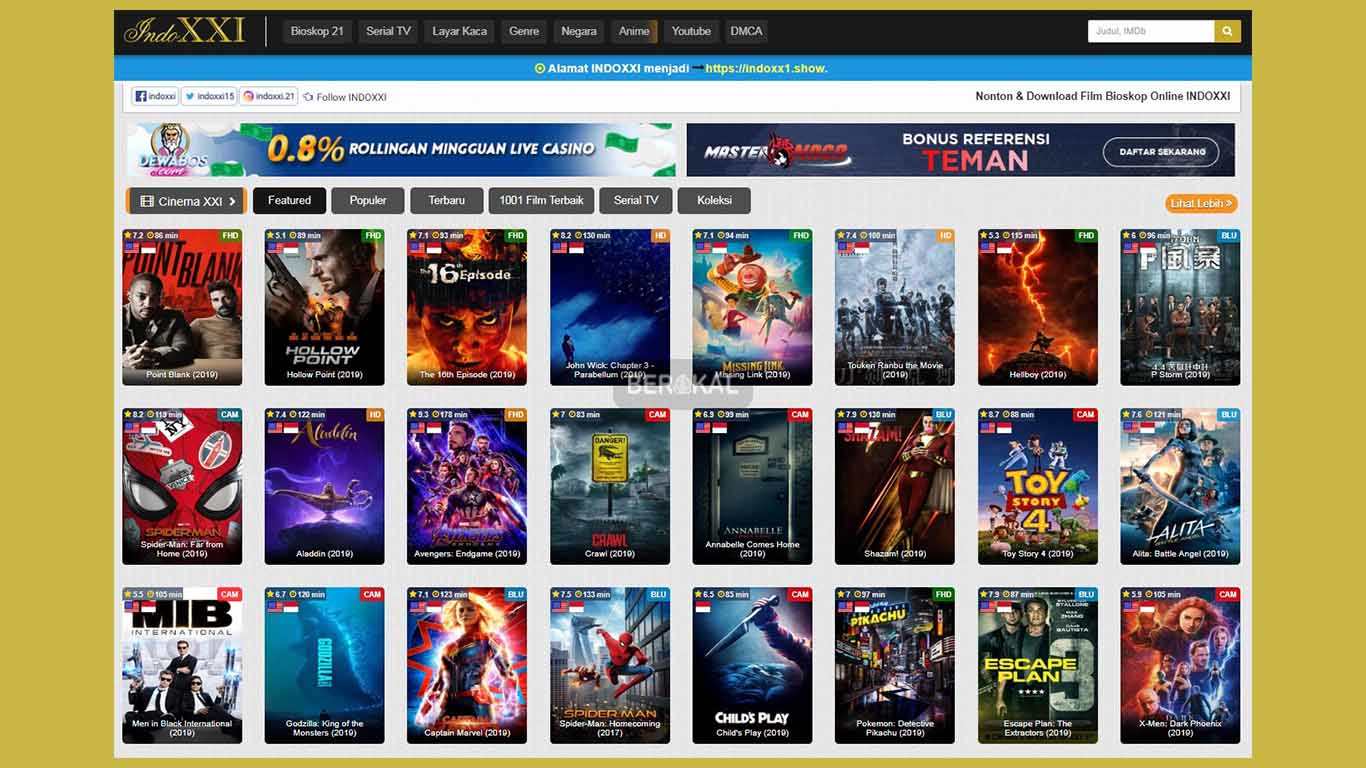Open the Hellboy (2019) poster
Image resolution: width=1366 pixels, height=768 pixels.
click(x=1038, y=307)
